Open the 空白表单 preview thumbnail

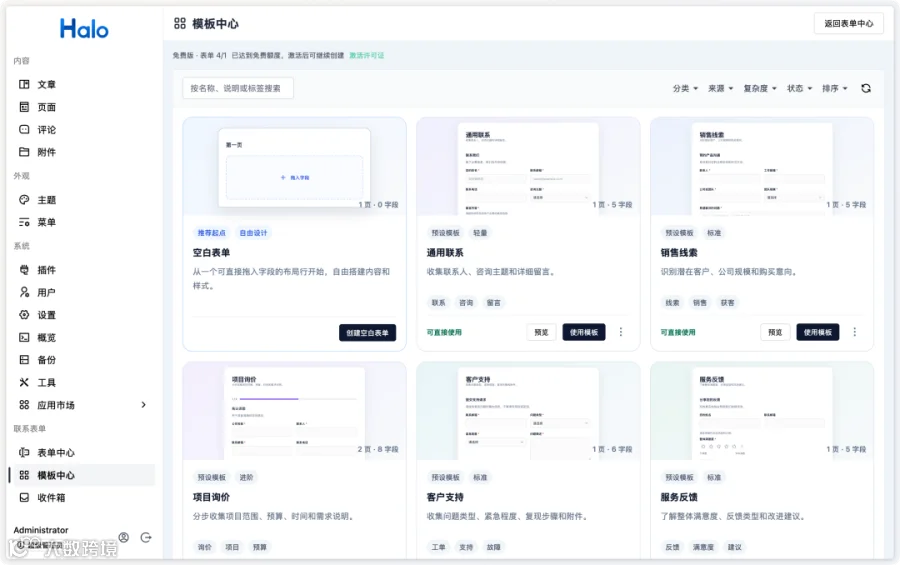point(294,167)
